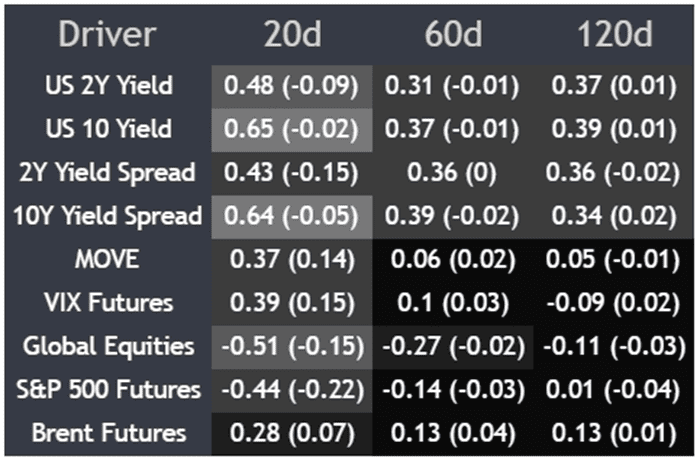Click the Global Equities row label
This screenshot has width=700, height=459.
109,346
